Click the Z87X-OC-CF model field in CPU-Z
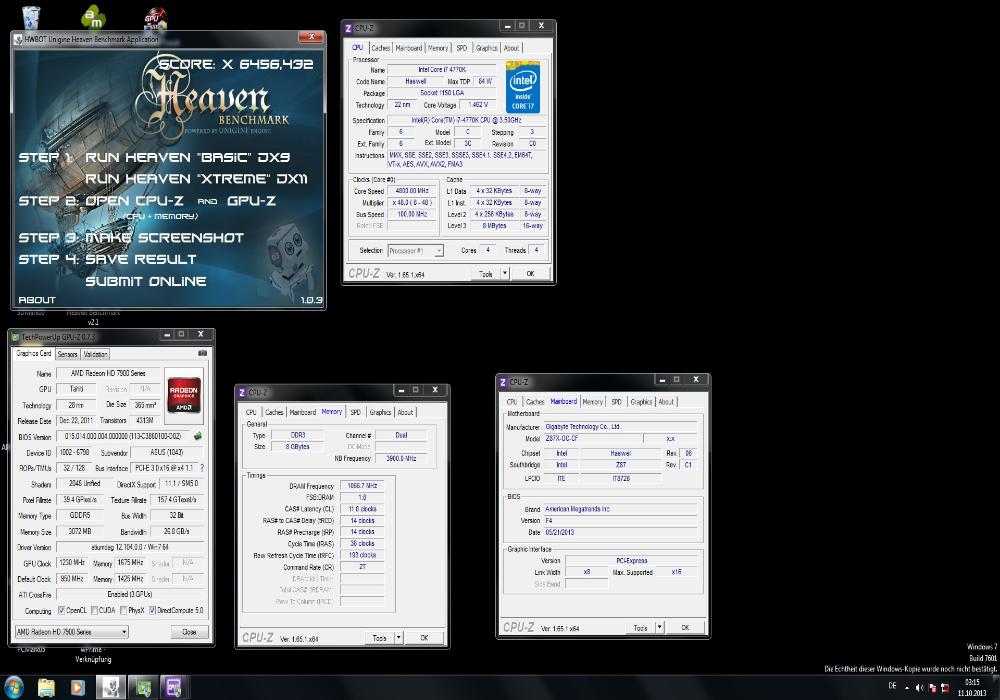Screen dimensions: 1000x700 (592, 439)
